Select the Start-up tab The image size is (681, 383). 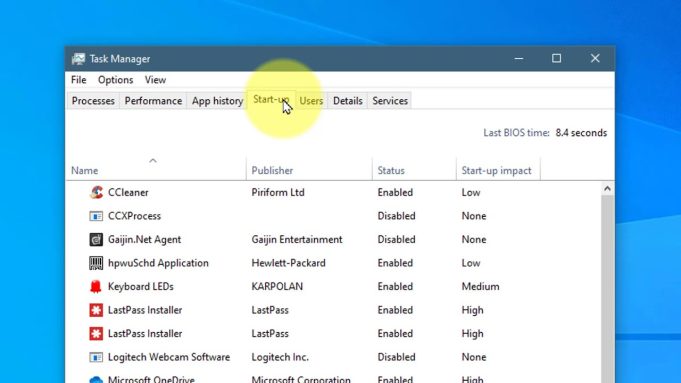click(x=271, y=99)
